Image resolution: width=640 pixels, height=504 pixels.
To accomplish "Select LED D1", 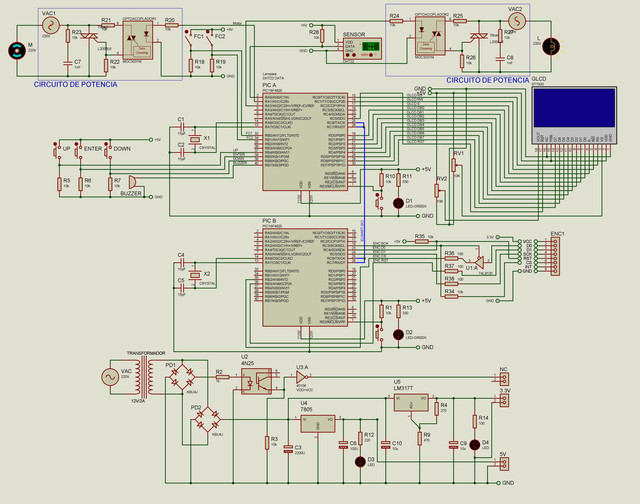I will tap(398, 203).
